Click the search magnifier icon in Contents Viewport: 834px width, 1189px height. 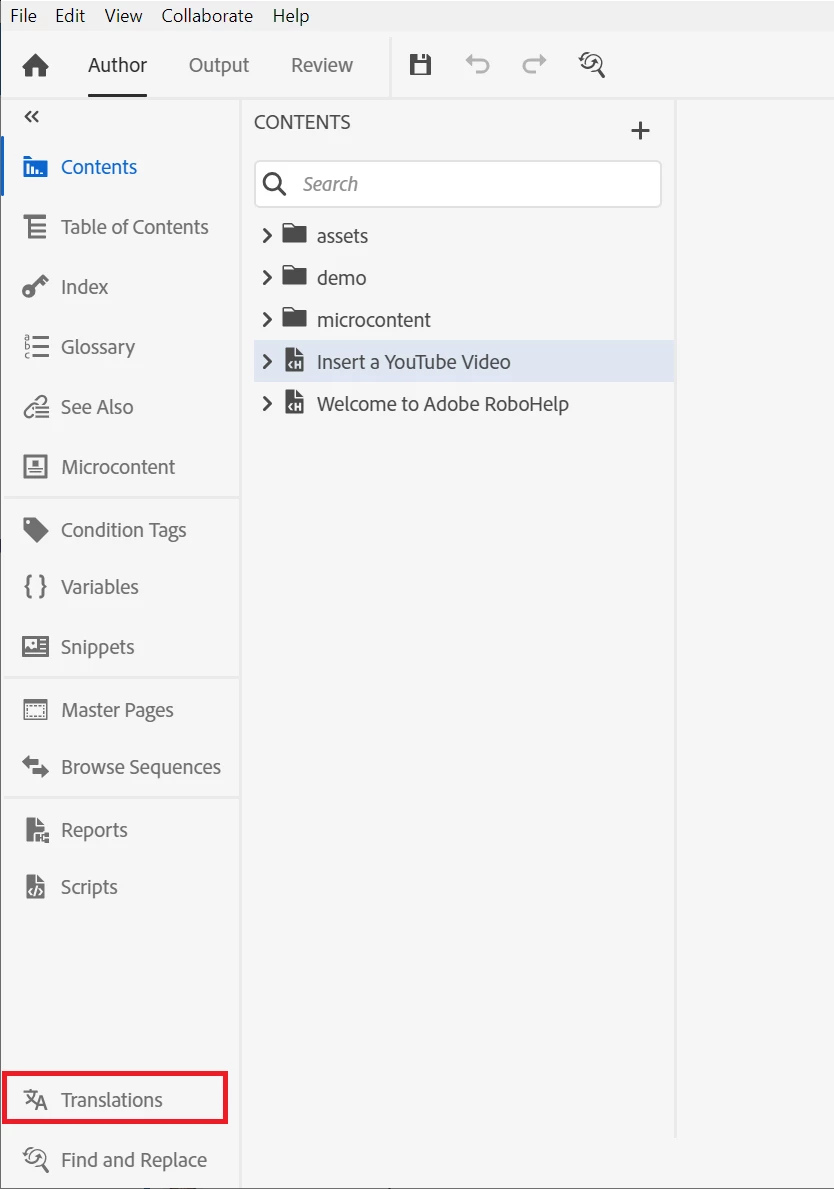click(x=274, y=184)
